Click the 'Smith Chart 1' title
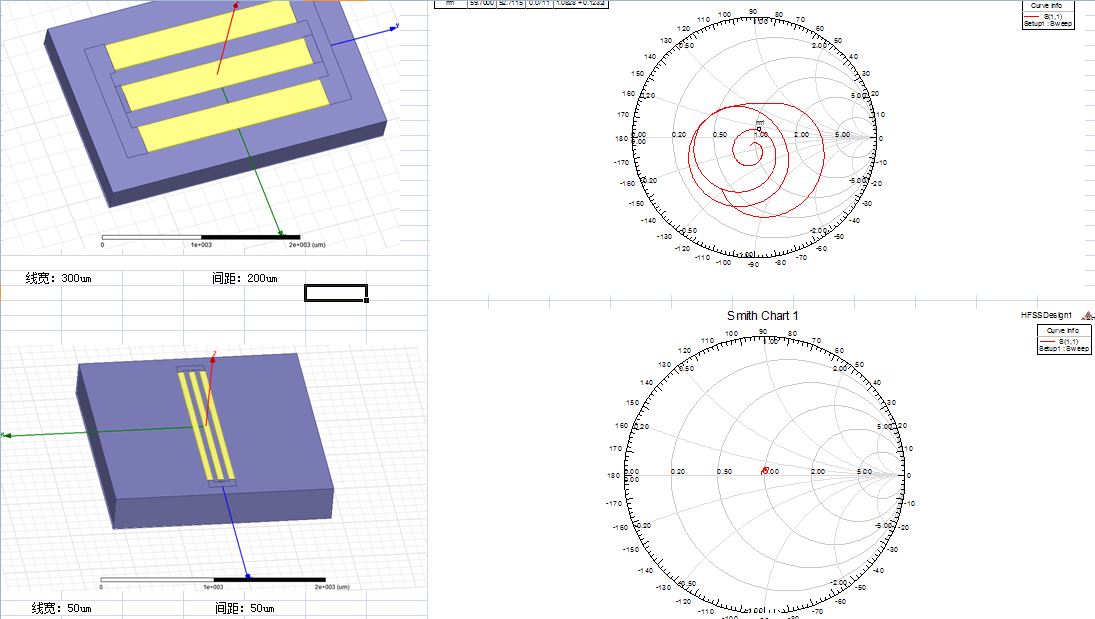The image size is (1095, 619). 763,316
